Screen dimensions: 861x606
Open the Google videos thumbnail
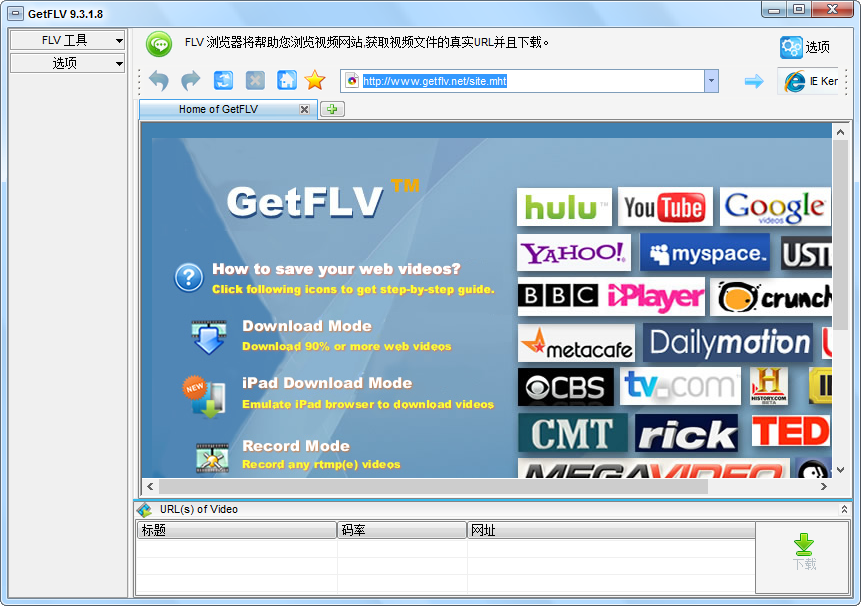click(775, 206)
